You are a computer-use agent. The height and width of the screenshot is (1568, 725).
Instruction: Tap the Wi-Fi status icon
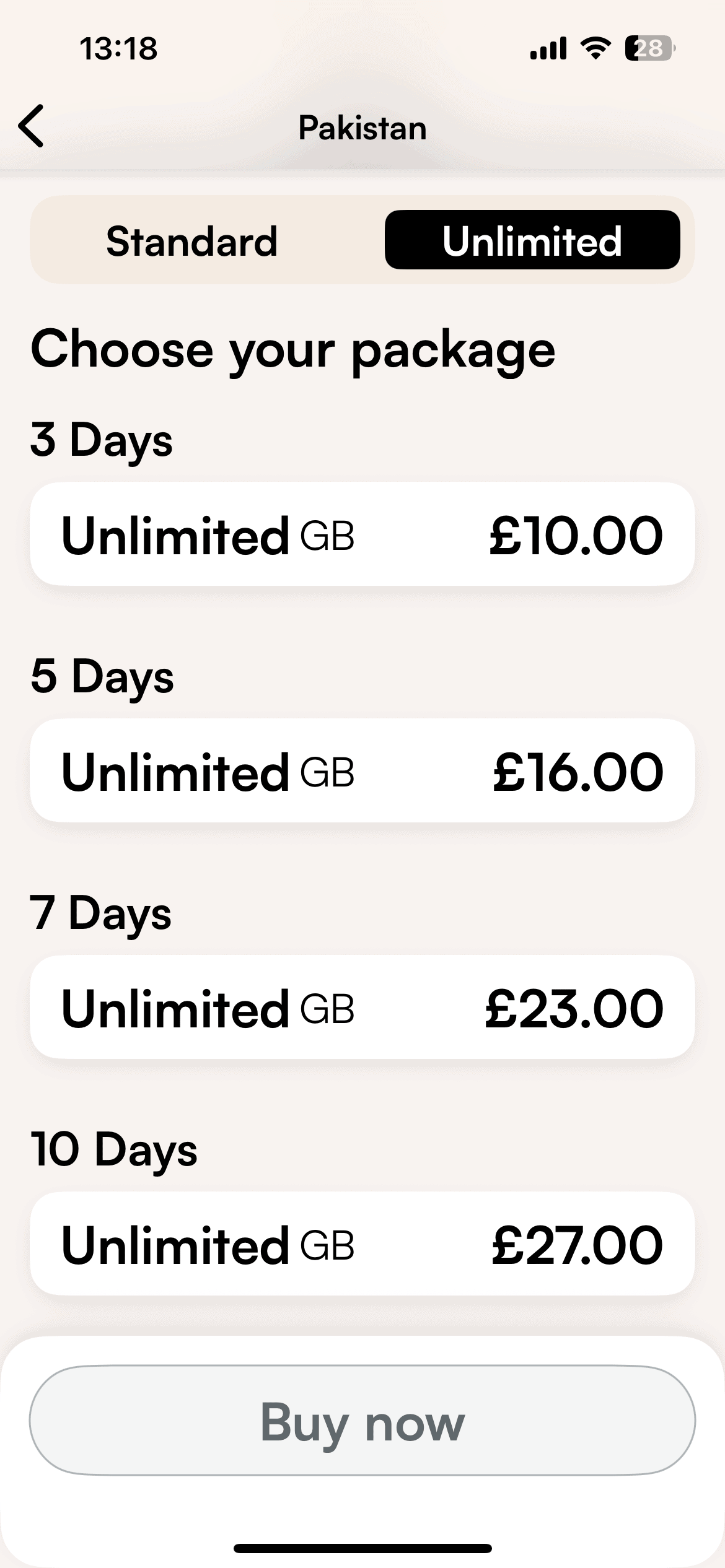595,48
